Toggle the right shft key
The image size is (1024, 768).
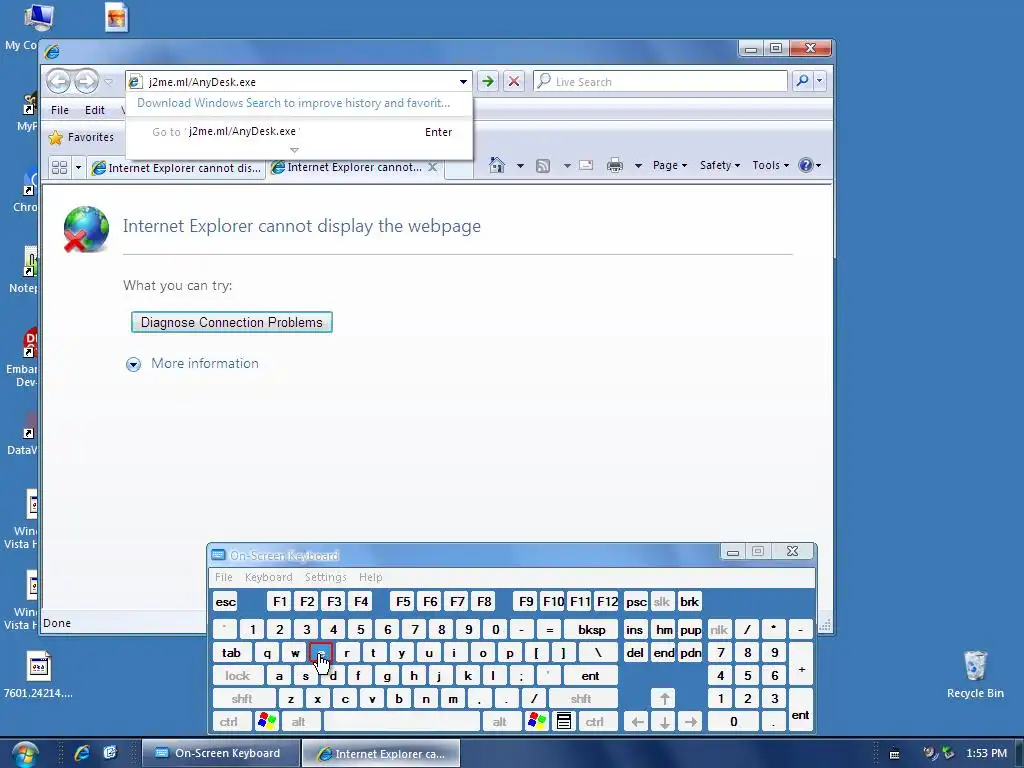click(581, 699)
